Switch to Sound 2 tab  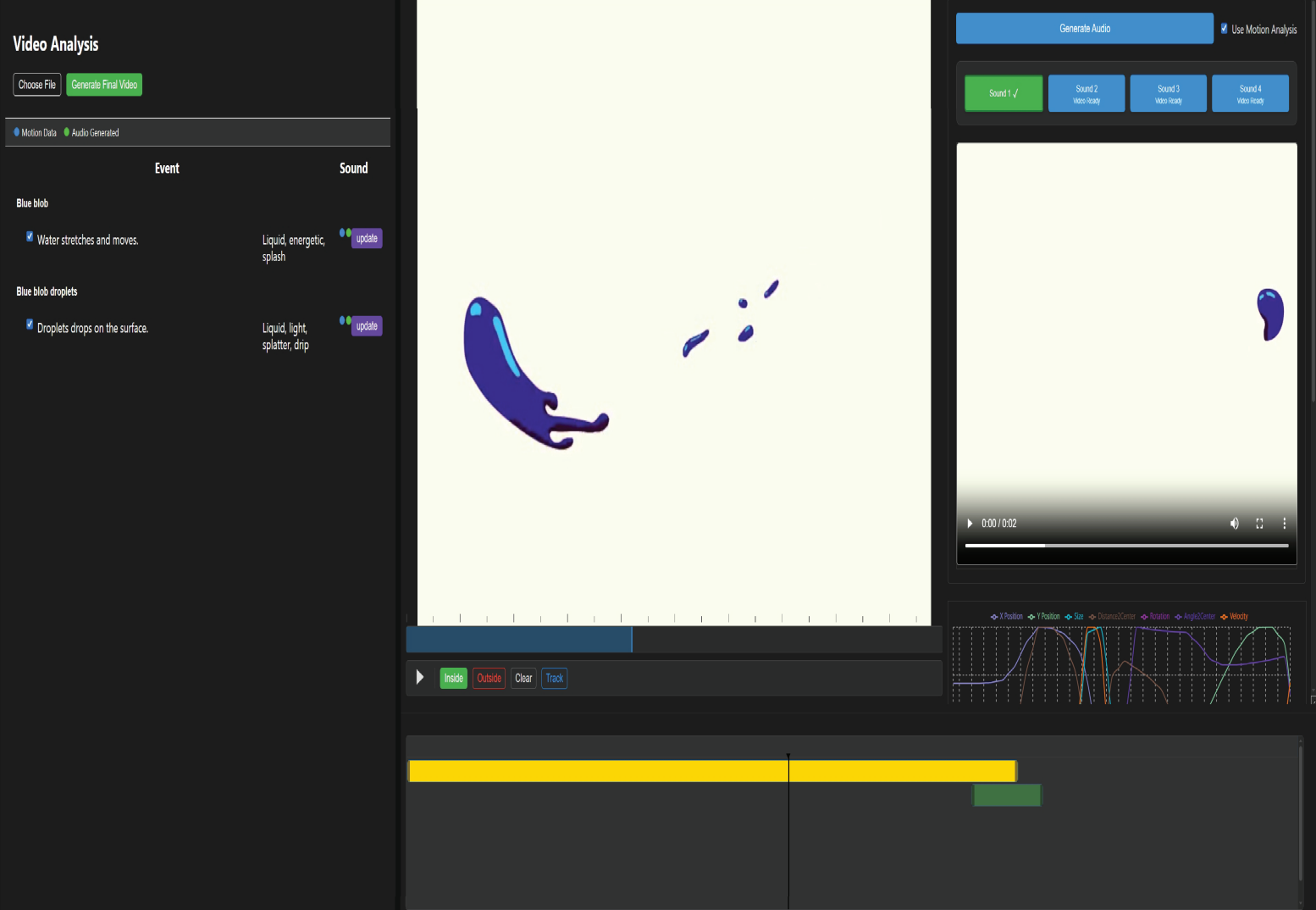click(1086, 93)
